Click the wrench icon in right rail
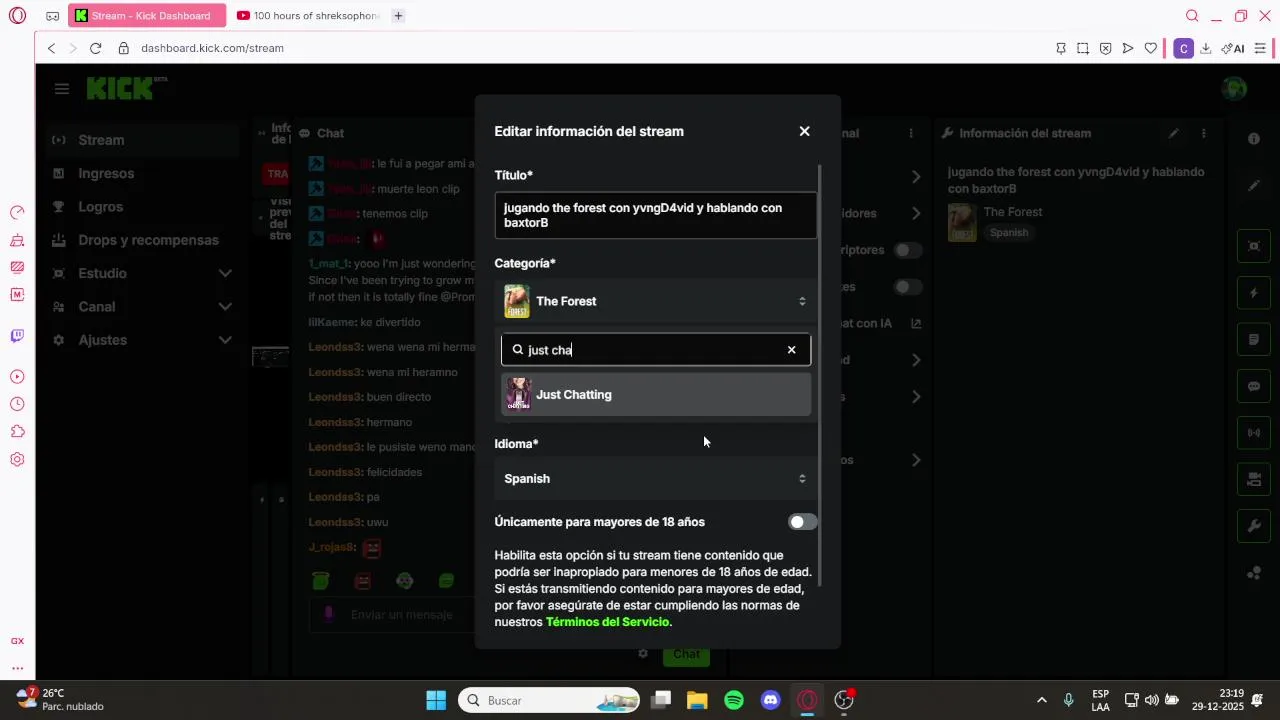This screenshot has width=1280, height=720. (1254, 526)
